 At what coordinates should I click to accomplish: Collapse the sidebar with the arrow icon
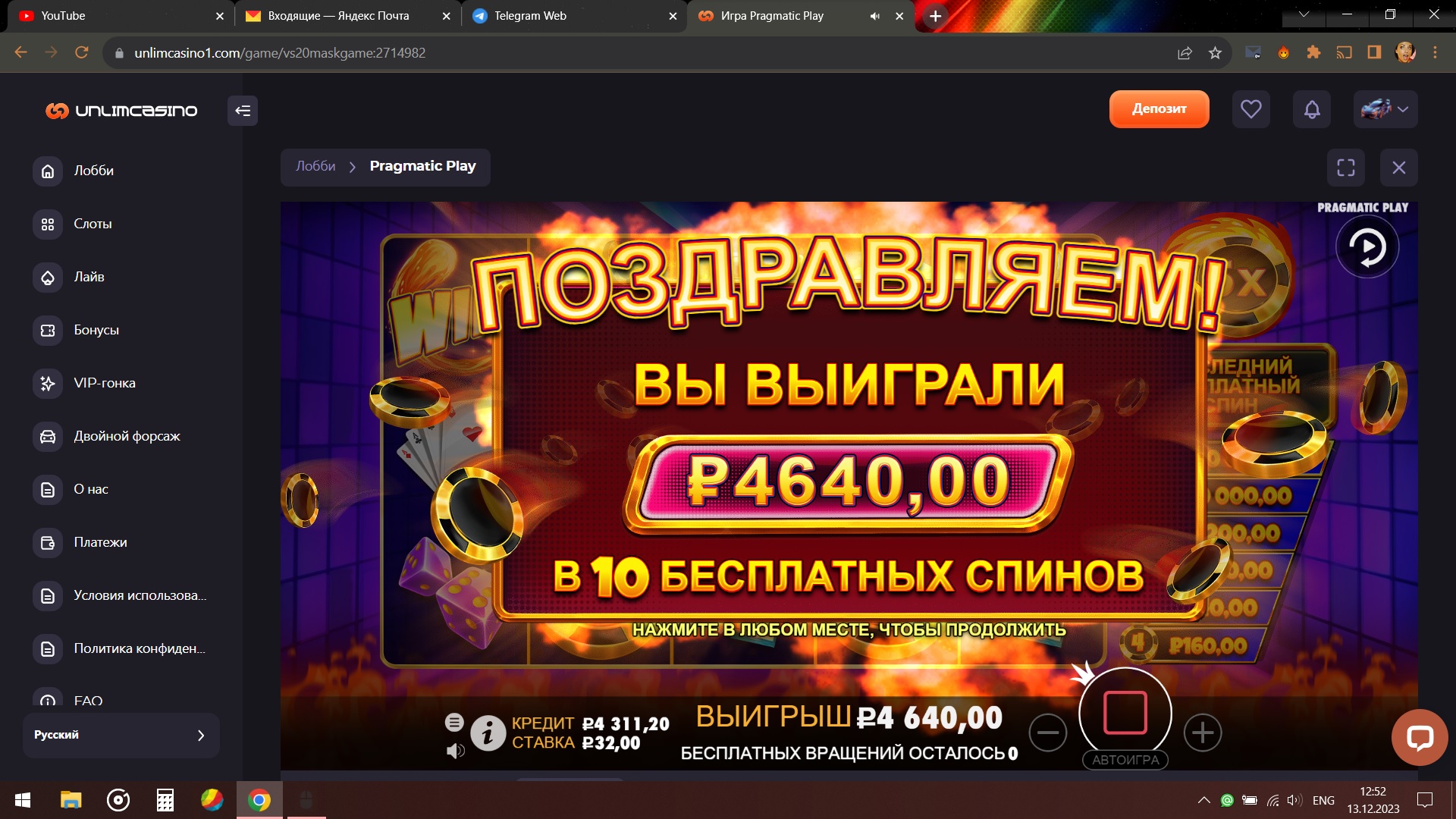[243, 111]
